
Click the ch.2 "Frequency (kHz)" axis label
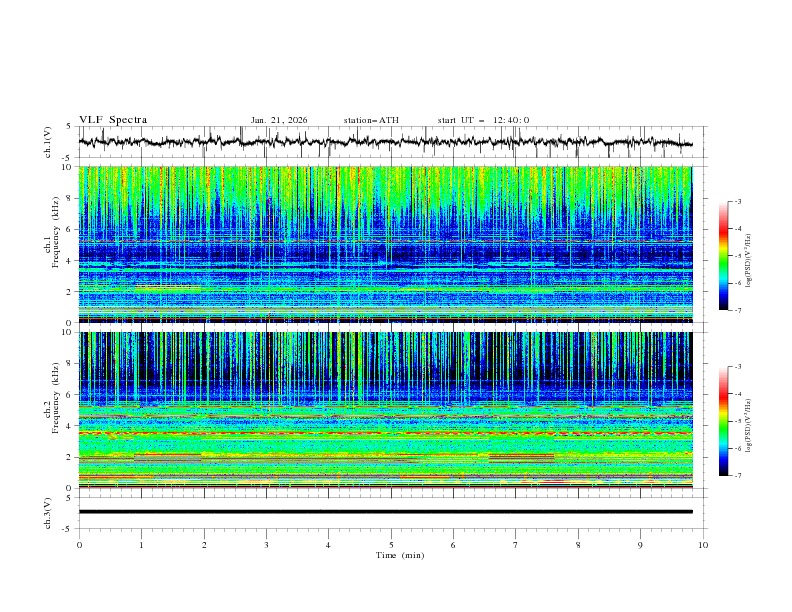(55, 398)
